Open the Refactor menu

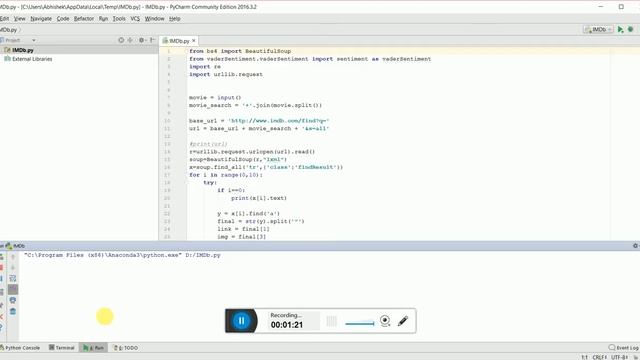tap(84, 19)
